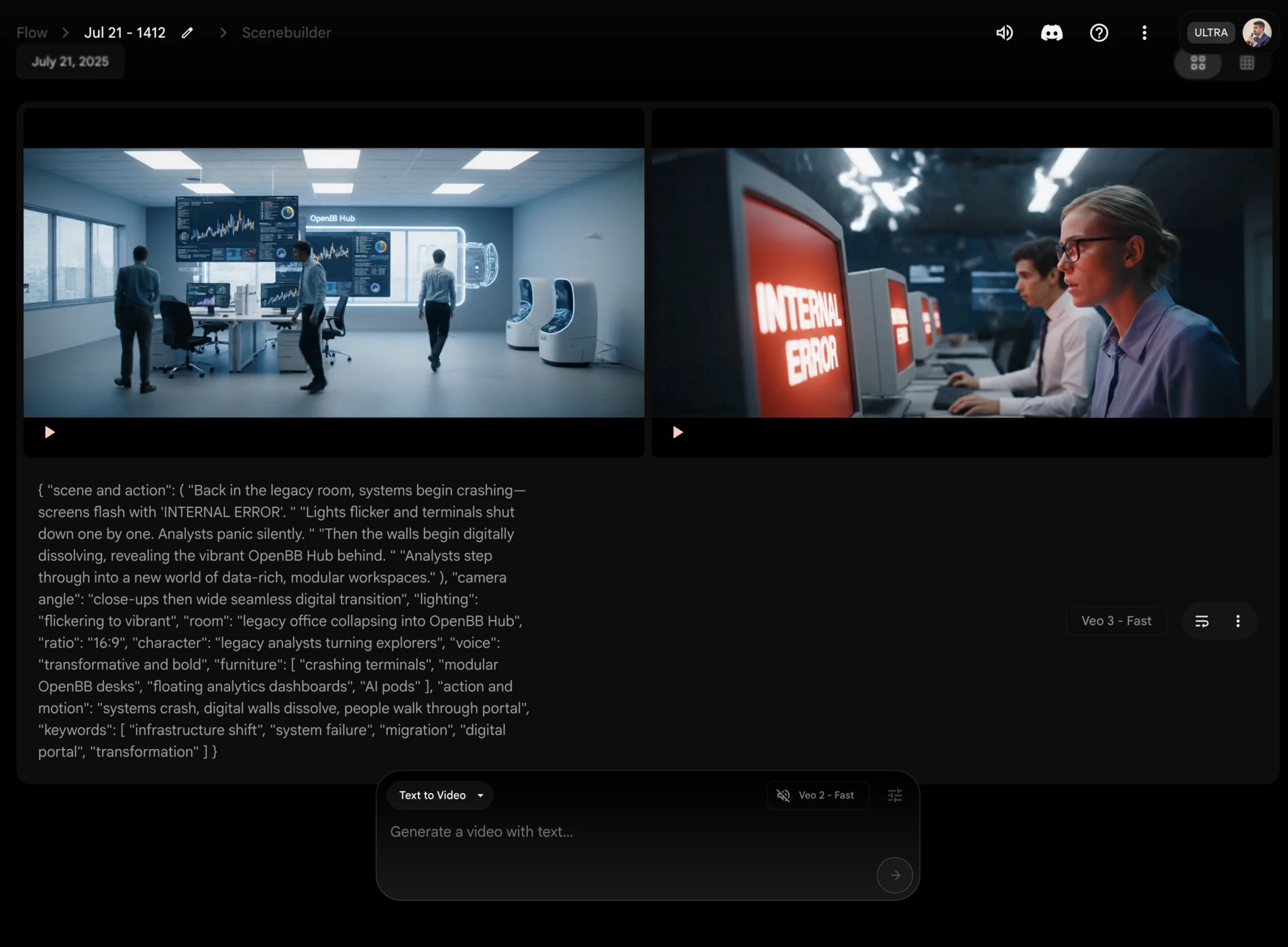Screen dimensions: 1288x947
Task: Open three-dot menu next to prompt
Action: (1238, 621)
